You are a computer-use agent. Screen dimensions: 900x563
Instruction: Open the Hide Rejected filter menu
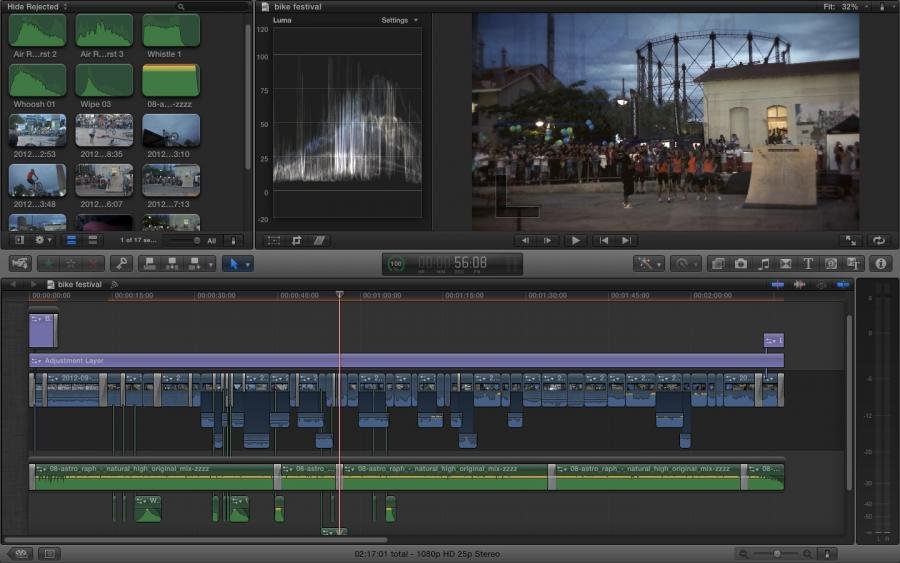[x=37, y=7]
